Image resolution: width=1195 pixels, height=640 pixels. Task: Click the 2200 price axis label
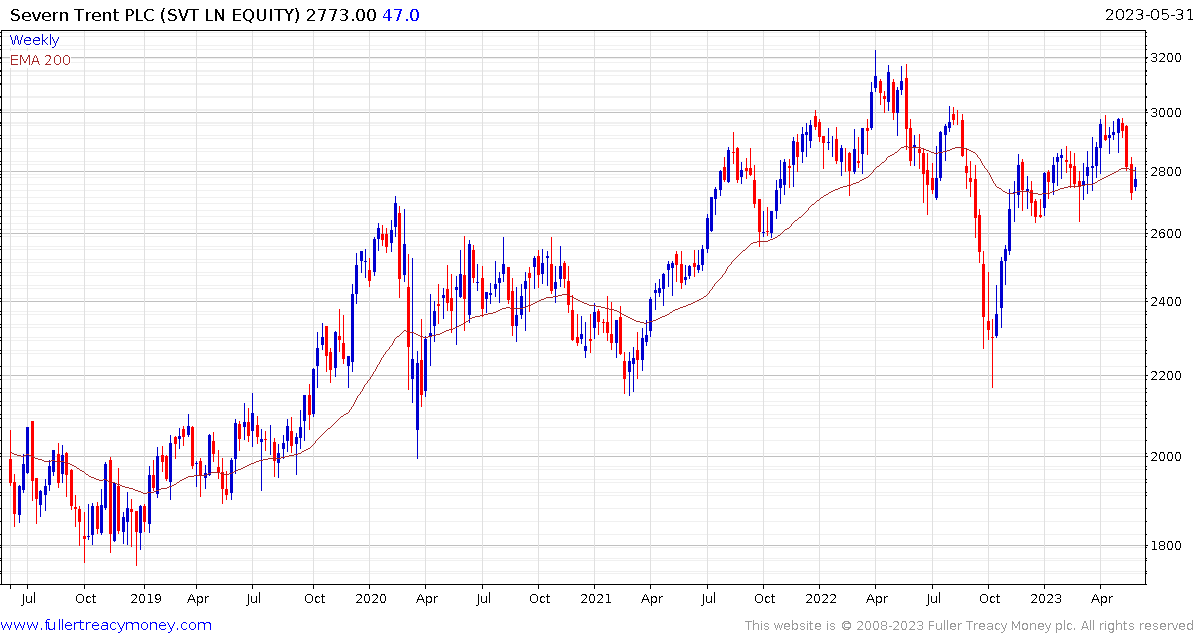(x=1165, y=376)
